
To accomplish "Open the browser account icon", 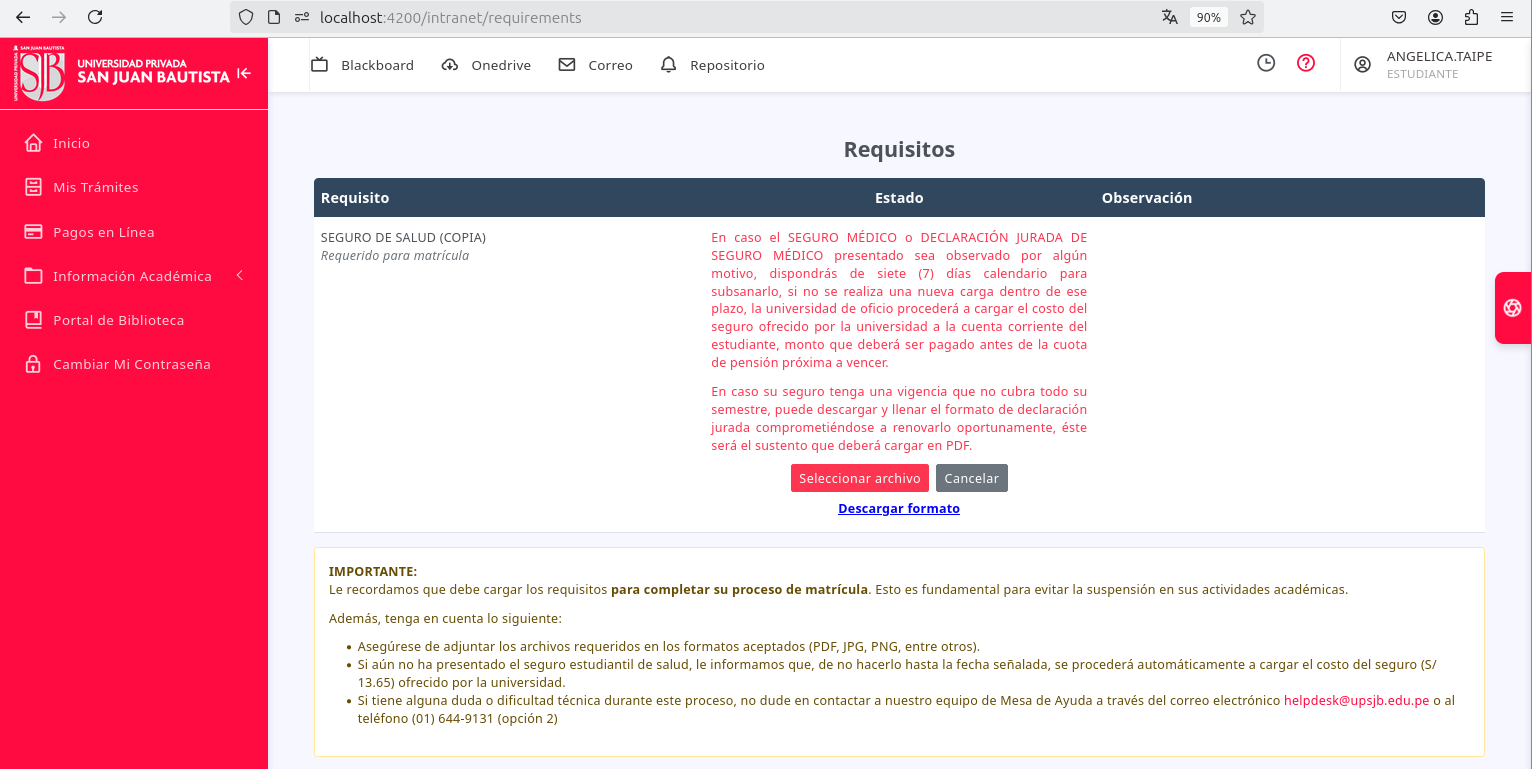I will click(x=1435, y=17).
